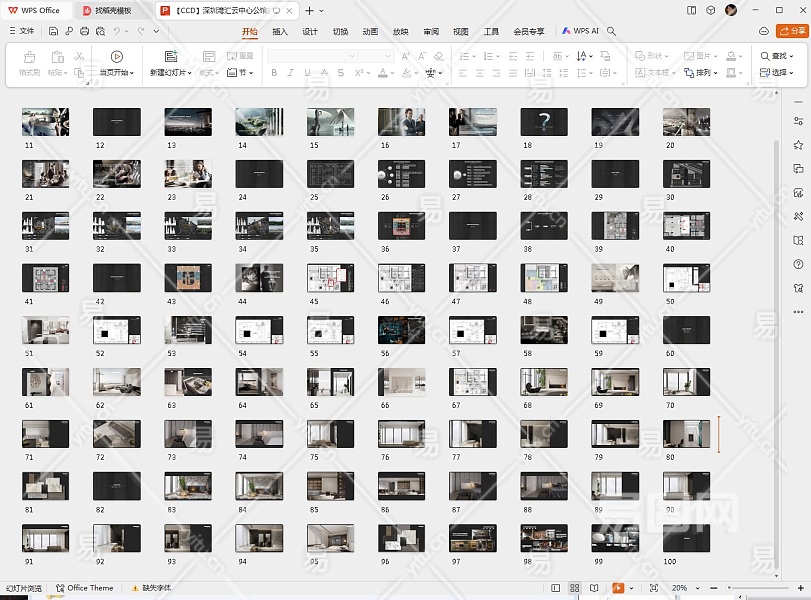This screenshot has width=811, height=600.
Task: Select slide thumbnail number 18 with question mark
Action: coord(544,122)
